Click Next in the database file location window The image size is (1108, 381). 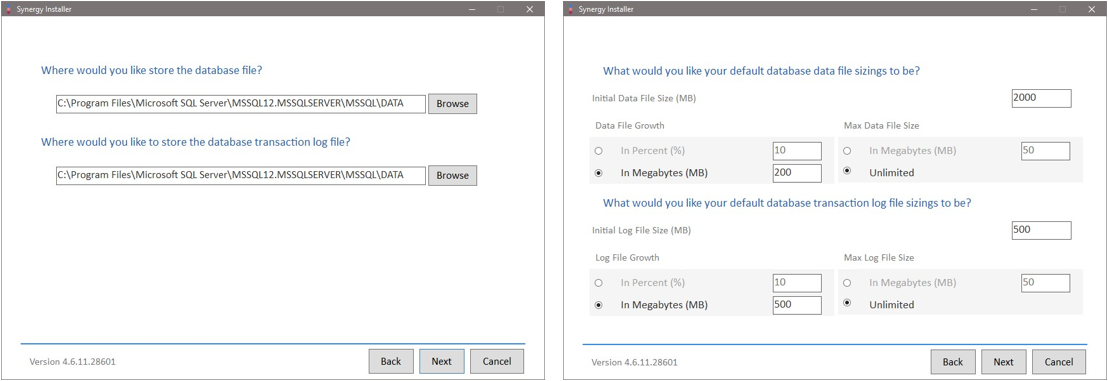(x=442, y=361)
